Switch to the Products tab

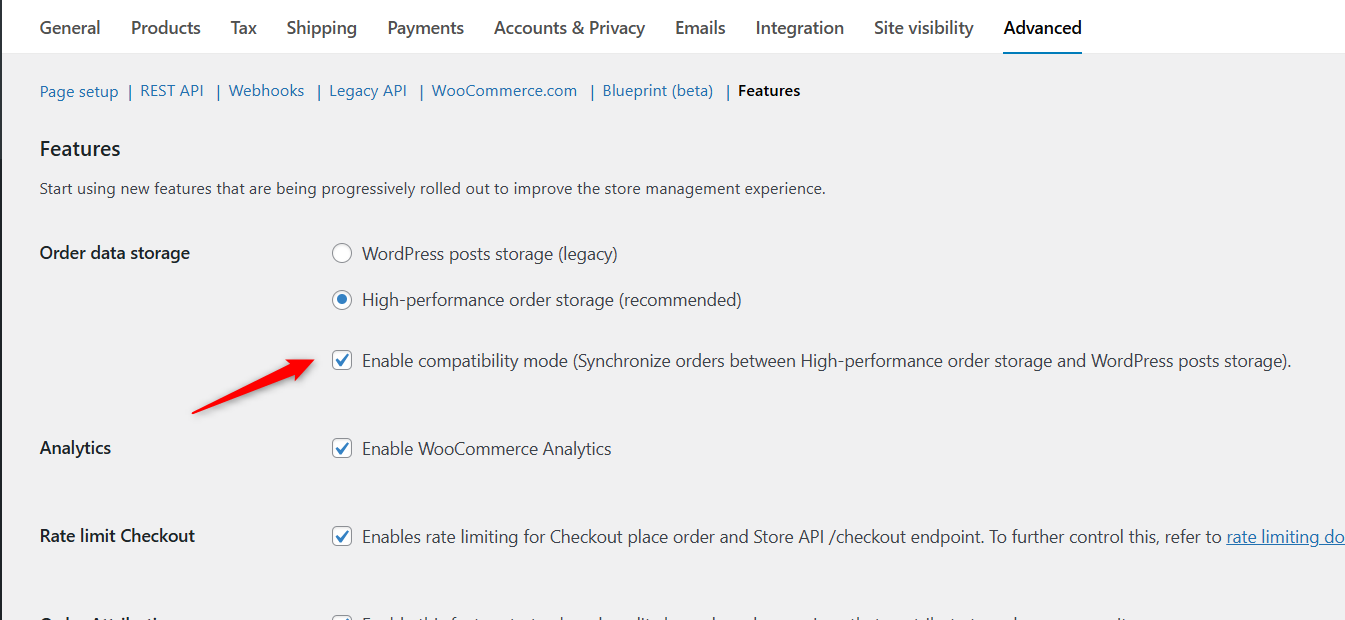tap(166, 28)
